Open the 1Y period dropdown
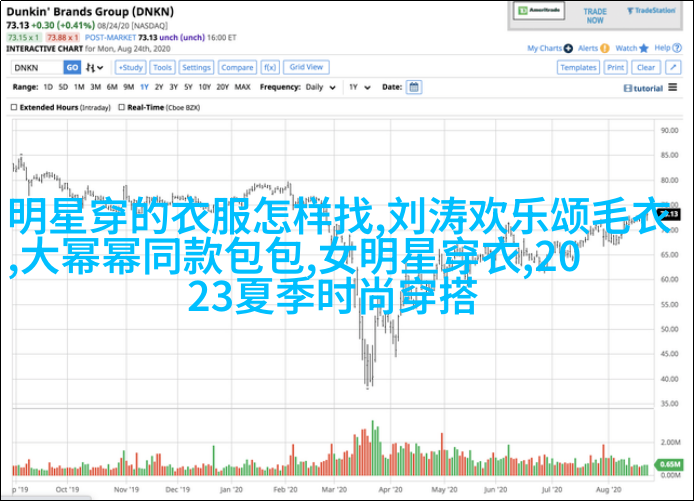 coord(359,87)
